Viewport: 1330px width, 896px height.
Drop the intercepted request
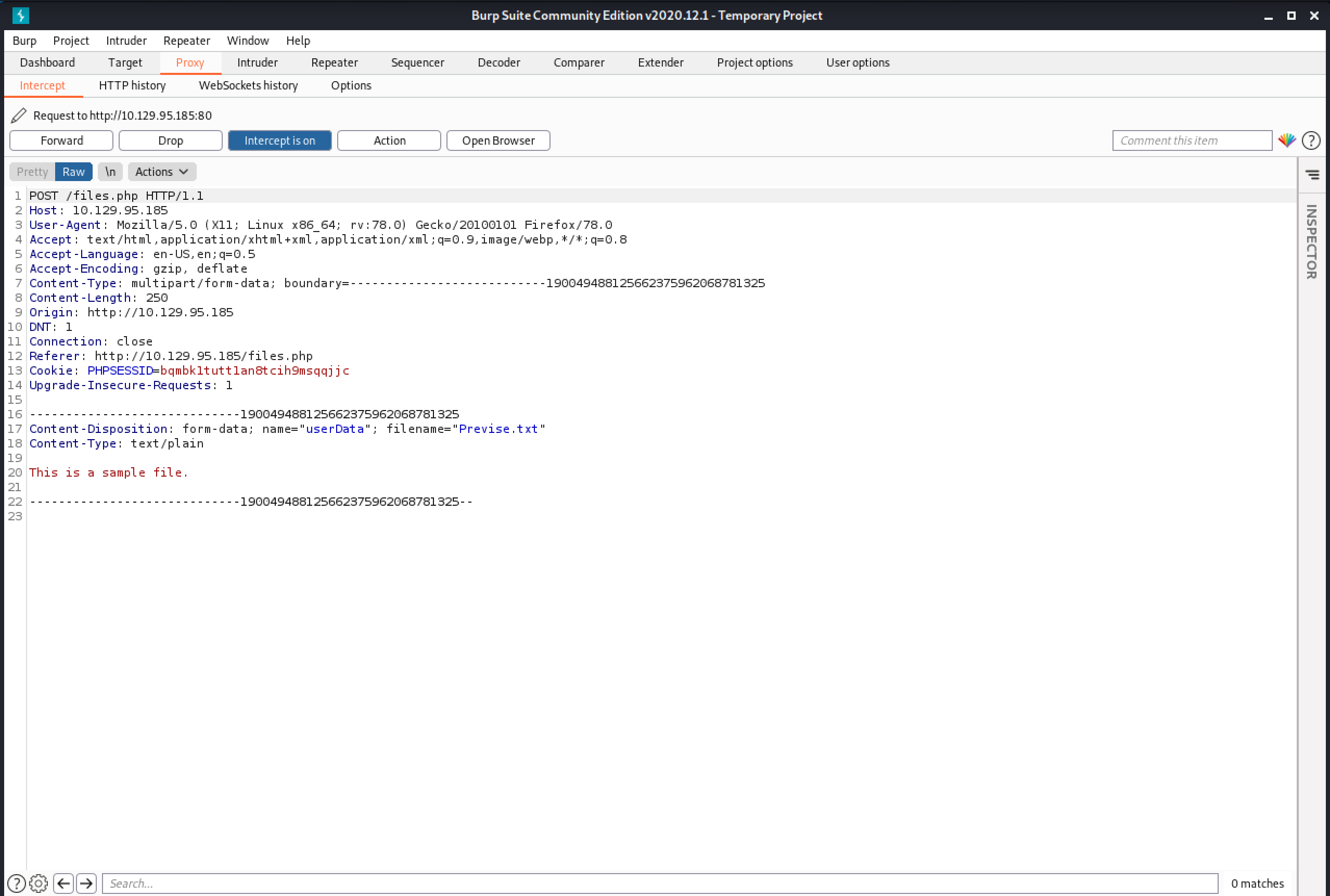click(x=170, y=140)
